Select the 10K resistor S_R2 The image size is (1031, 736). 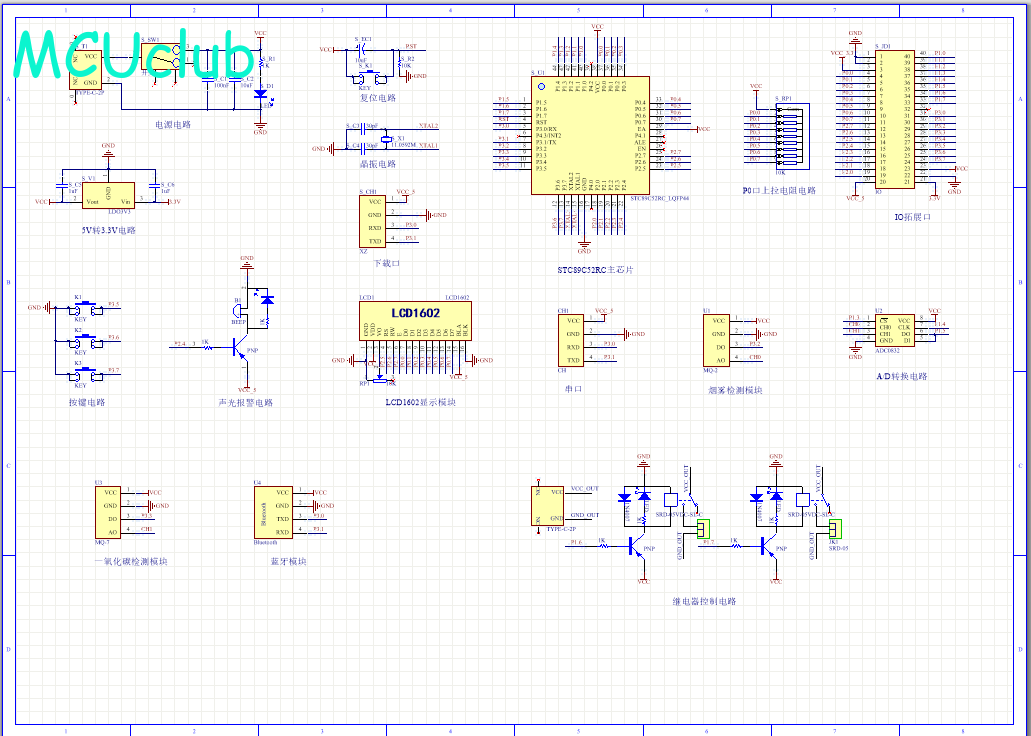(x=399, y=64)
